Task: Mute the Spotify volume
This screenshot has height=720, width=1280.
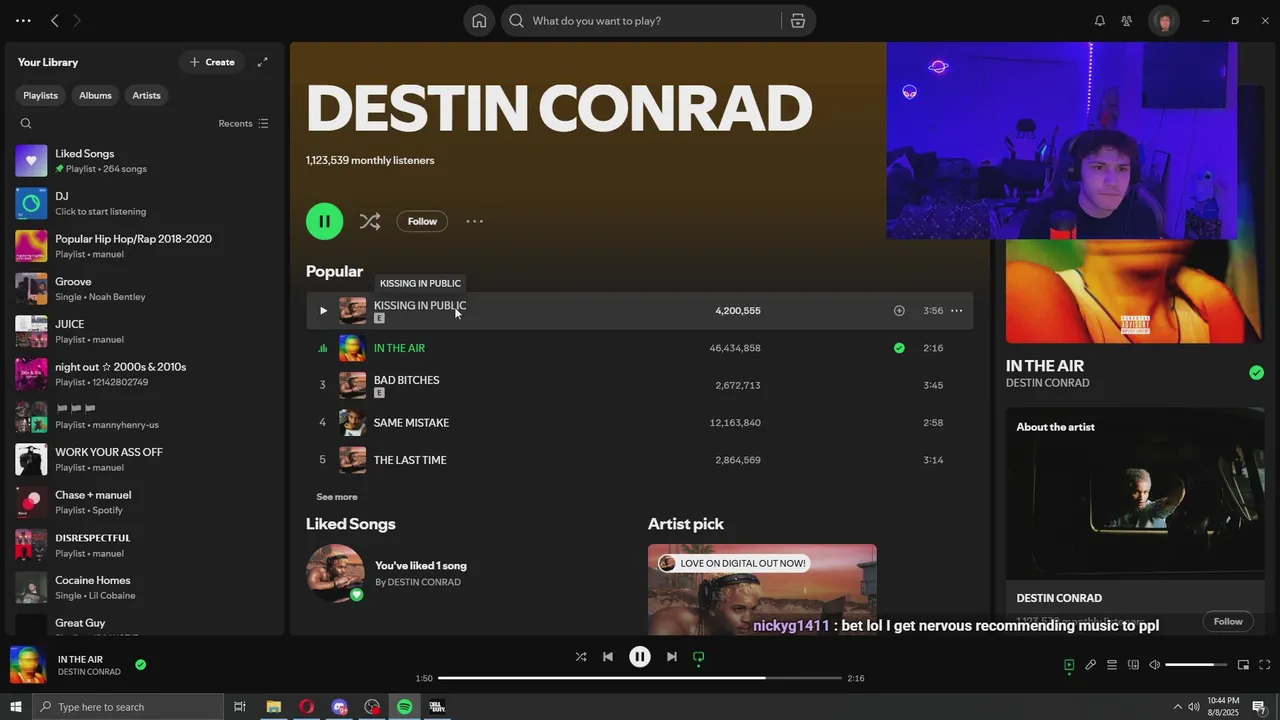Action: [x=1155, y=665]
